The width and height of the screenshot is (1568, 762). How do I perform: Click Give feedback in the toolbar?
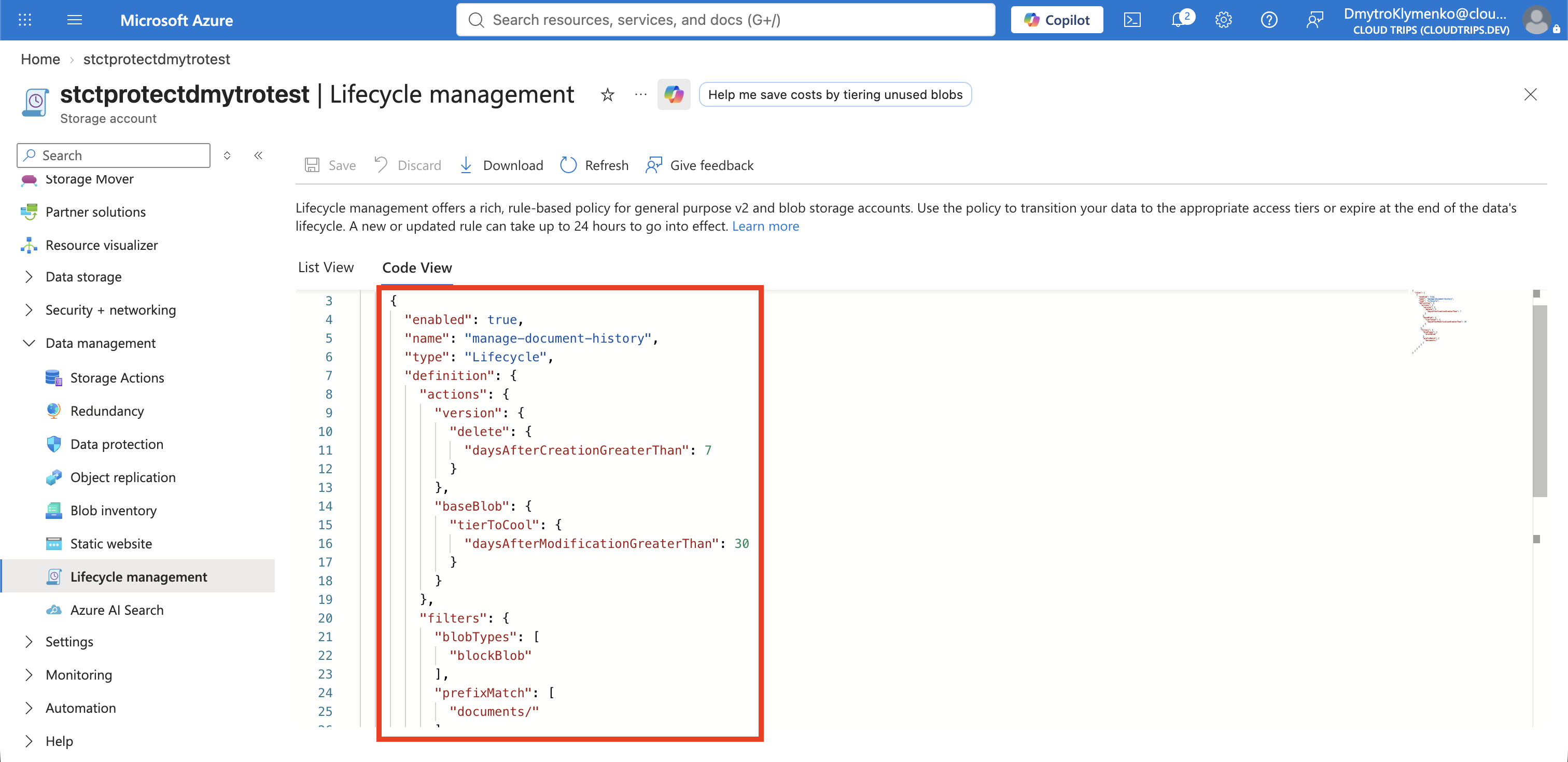coord(699,165)
